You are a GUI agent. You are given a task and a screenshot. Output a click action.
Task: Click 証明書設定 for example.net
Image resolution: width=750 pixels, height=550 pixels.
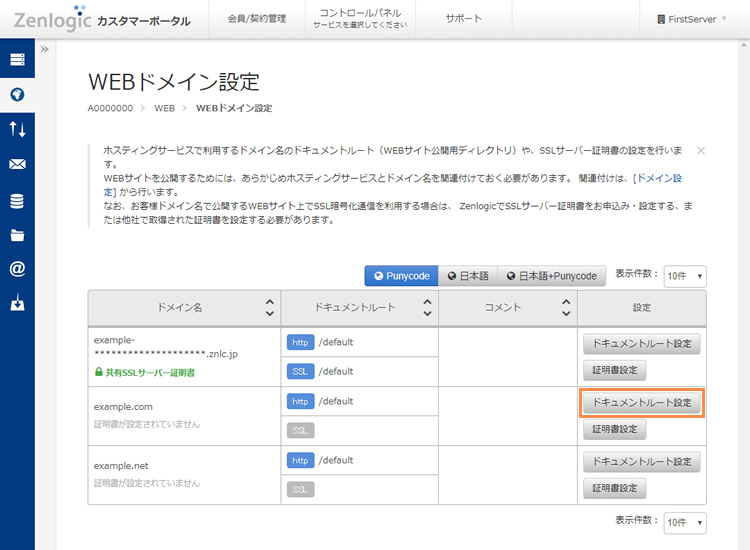point(614,488)
